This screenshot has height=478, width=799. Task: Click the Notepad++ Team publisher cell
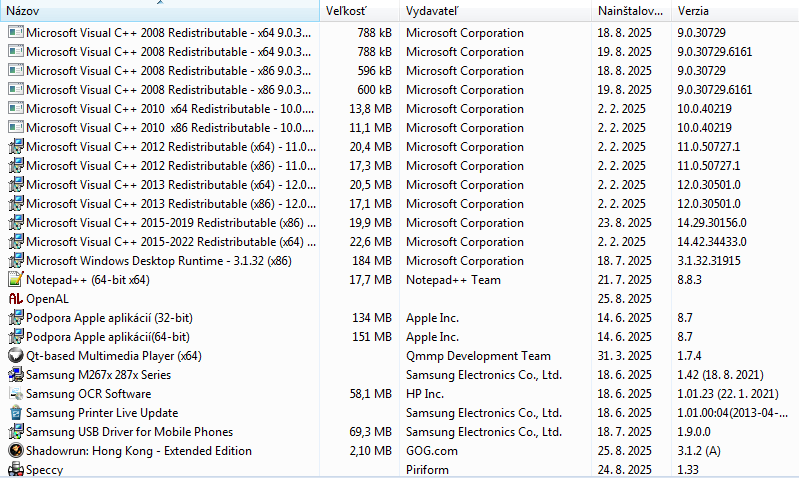[x=453, y=280]
